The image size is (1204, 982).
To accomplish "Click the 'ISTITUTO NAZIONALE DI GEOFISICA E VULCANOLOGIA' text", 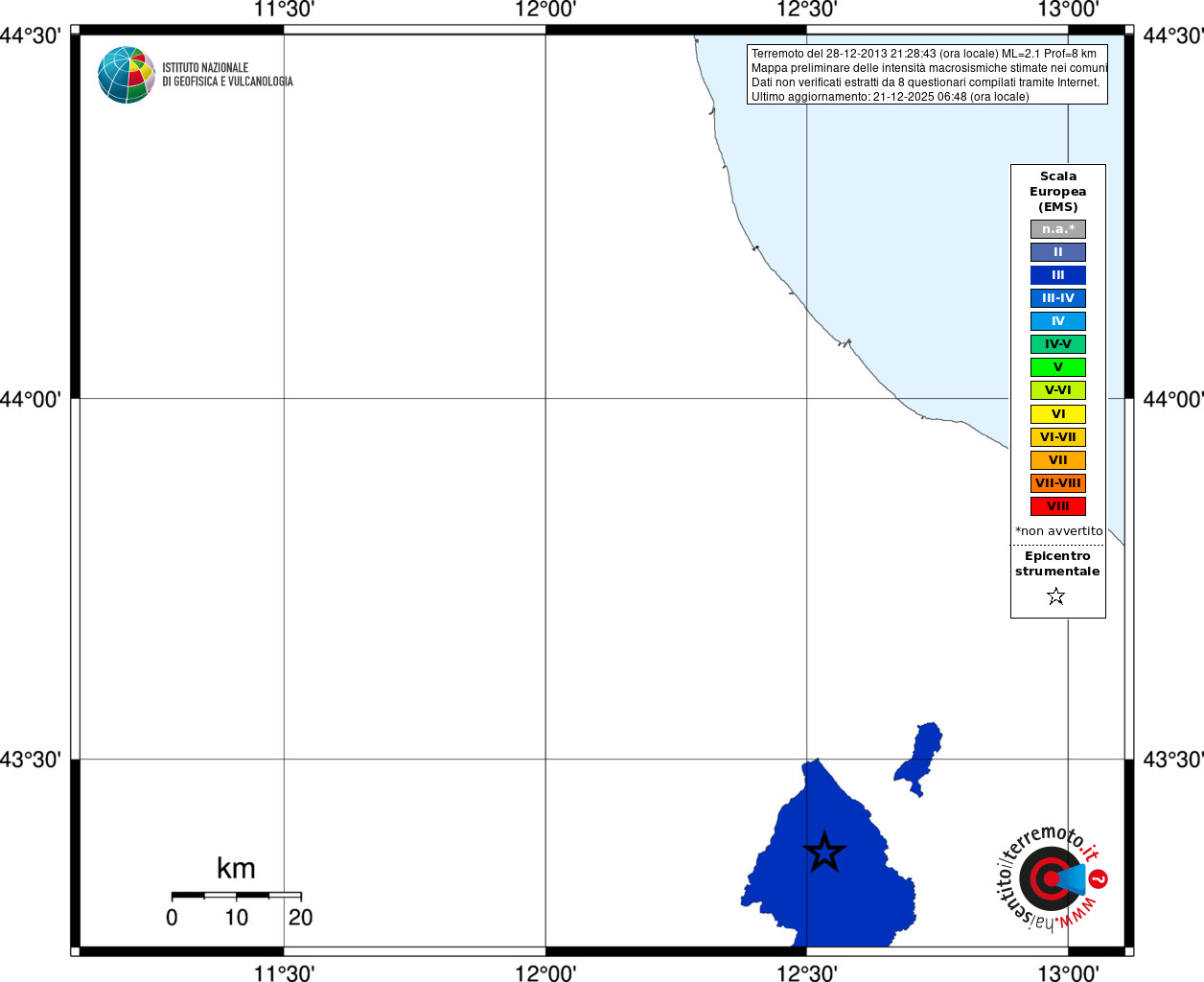I will pos(227,75).
